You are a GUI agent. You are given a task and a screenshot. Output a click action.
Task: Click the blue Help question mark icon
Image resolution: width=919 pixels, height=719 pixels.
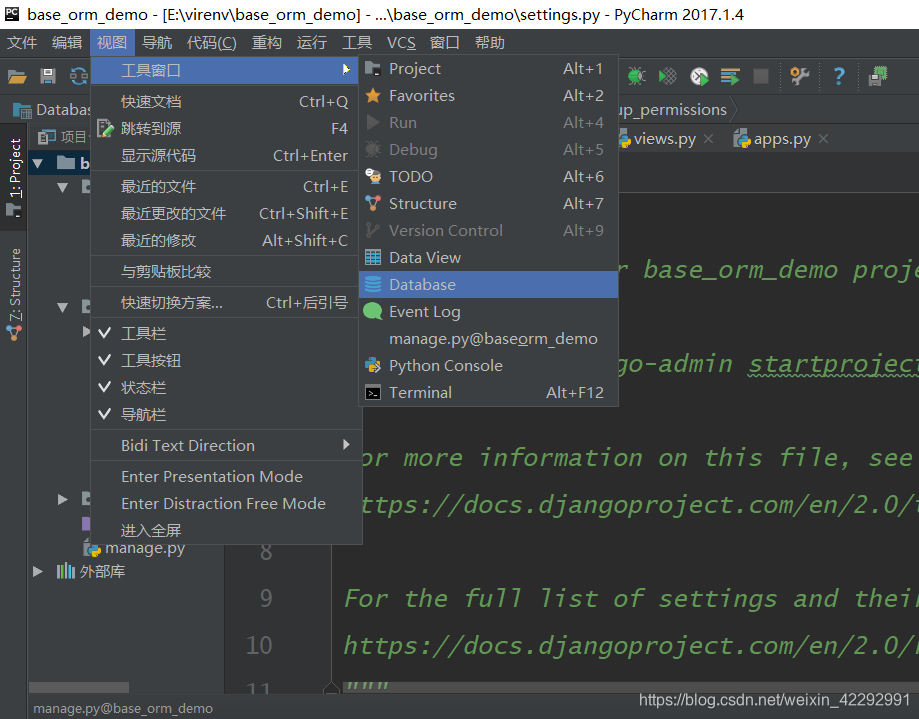[x=839, y=76]
